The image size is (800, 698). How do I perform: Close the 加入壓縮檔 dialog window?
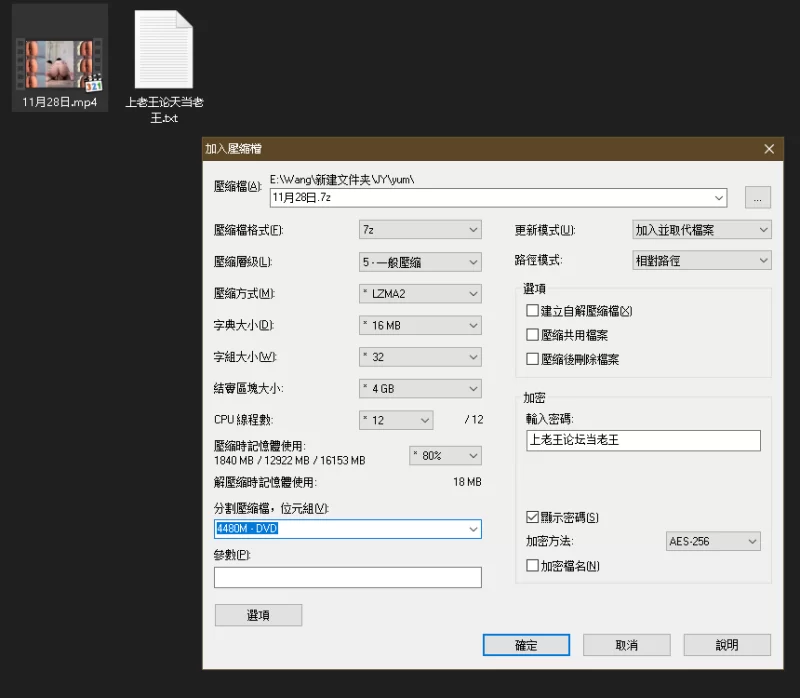coord(769,149)
